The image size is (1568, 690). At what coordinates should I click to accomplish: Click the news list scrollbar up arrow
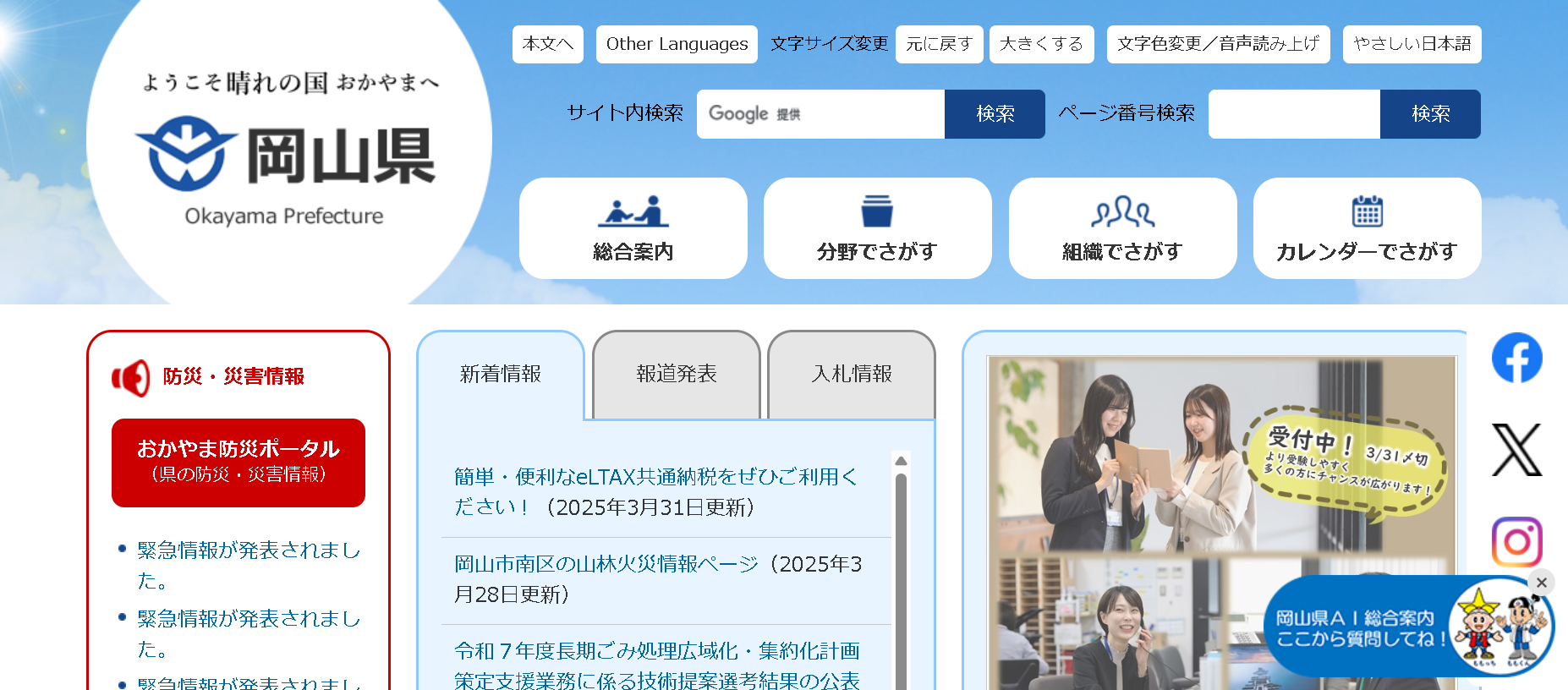click(x=901, y=461)
